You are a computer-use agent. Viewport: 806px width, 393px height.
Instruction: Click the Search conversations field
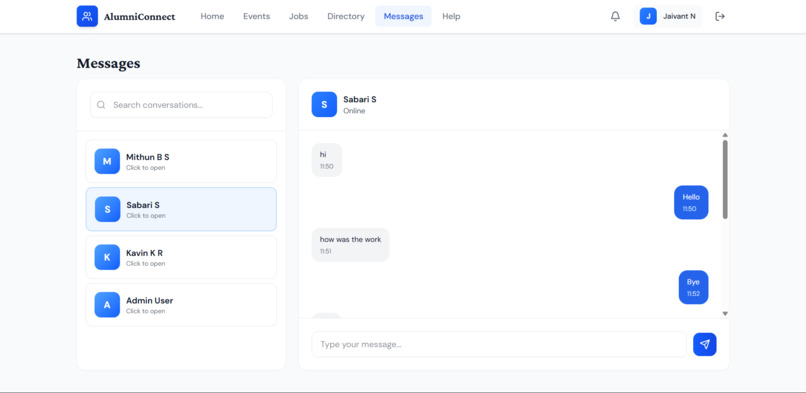(181, 105)
